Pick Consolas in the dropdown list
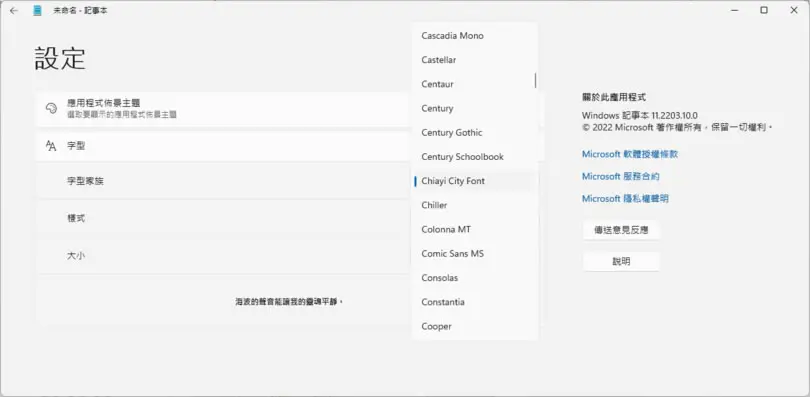Screen dimensions: 810x397 [475, 278]
